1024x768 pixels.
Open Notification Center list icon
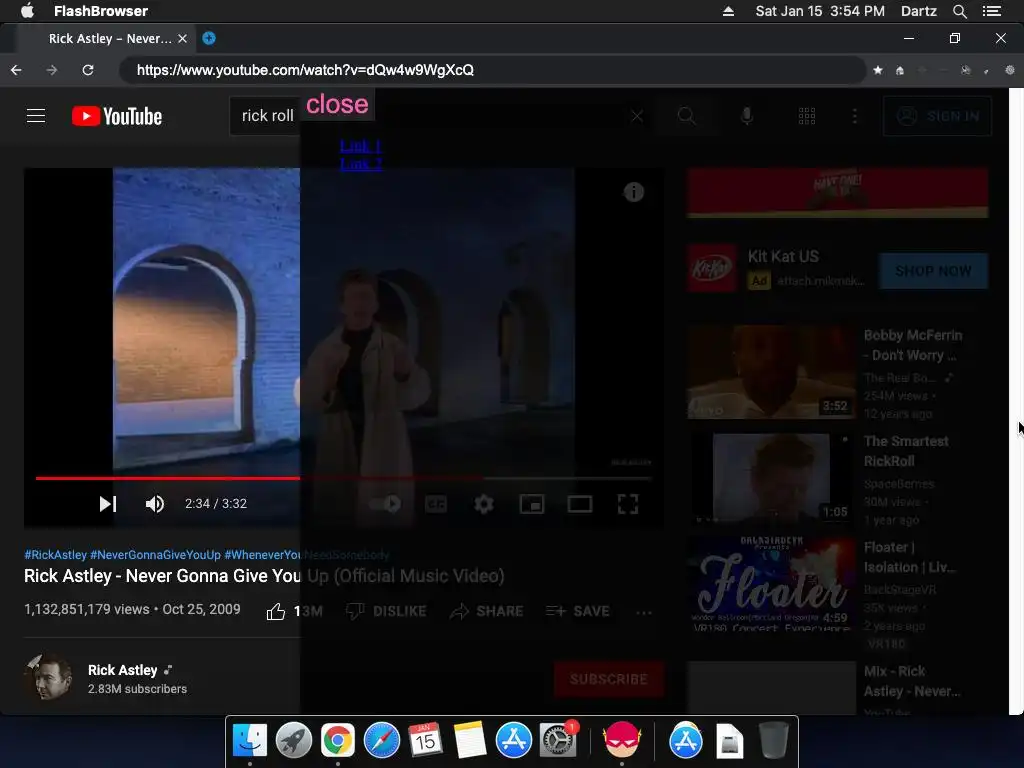click(992, 11)
